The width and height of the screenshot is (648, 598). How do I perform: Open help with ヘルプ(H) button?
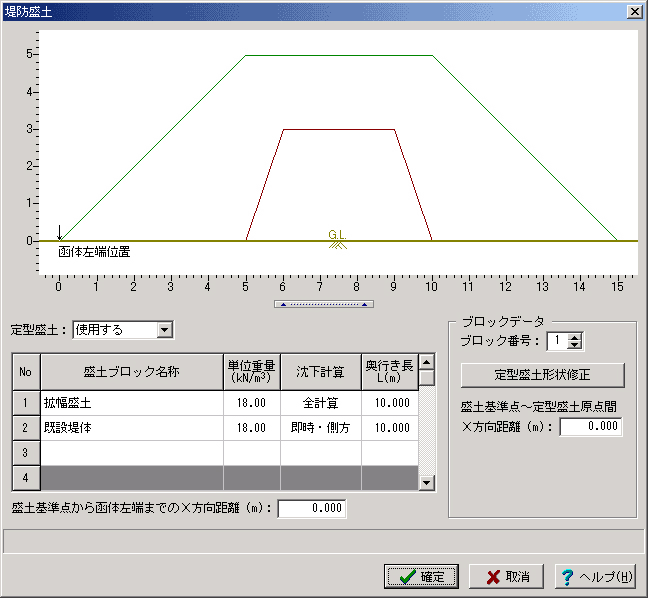pos(596,576)
